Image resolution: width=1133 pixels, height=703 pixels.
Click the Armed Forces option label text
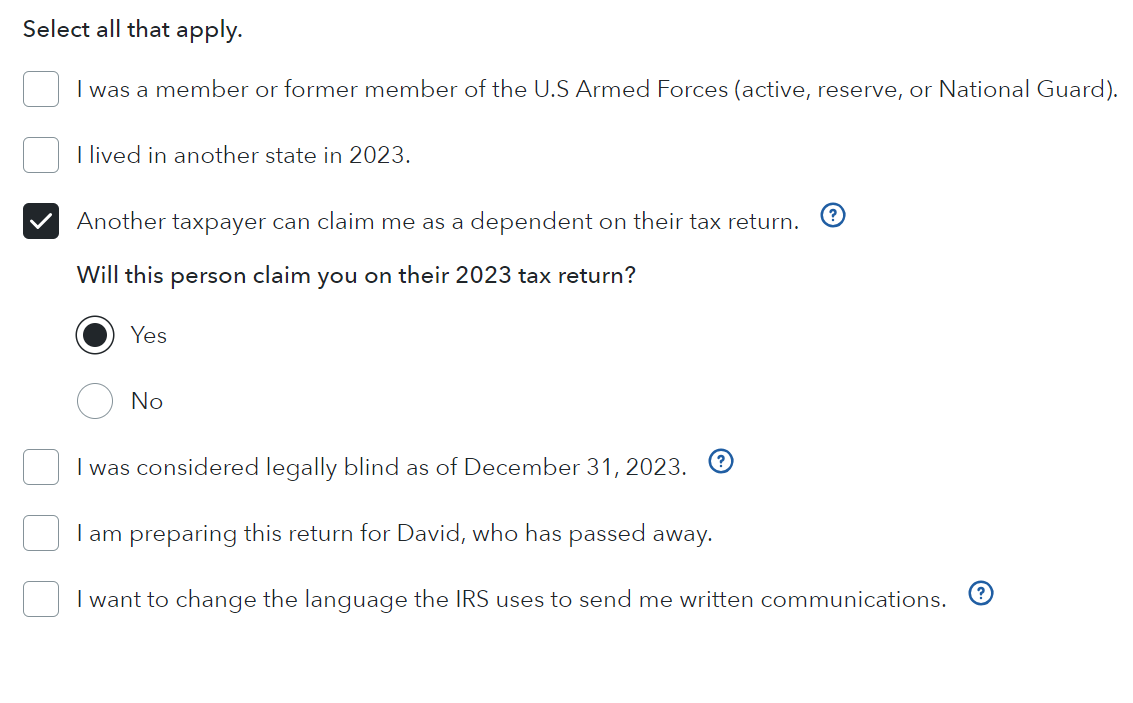[x=597, y=90]
